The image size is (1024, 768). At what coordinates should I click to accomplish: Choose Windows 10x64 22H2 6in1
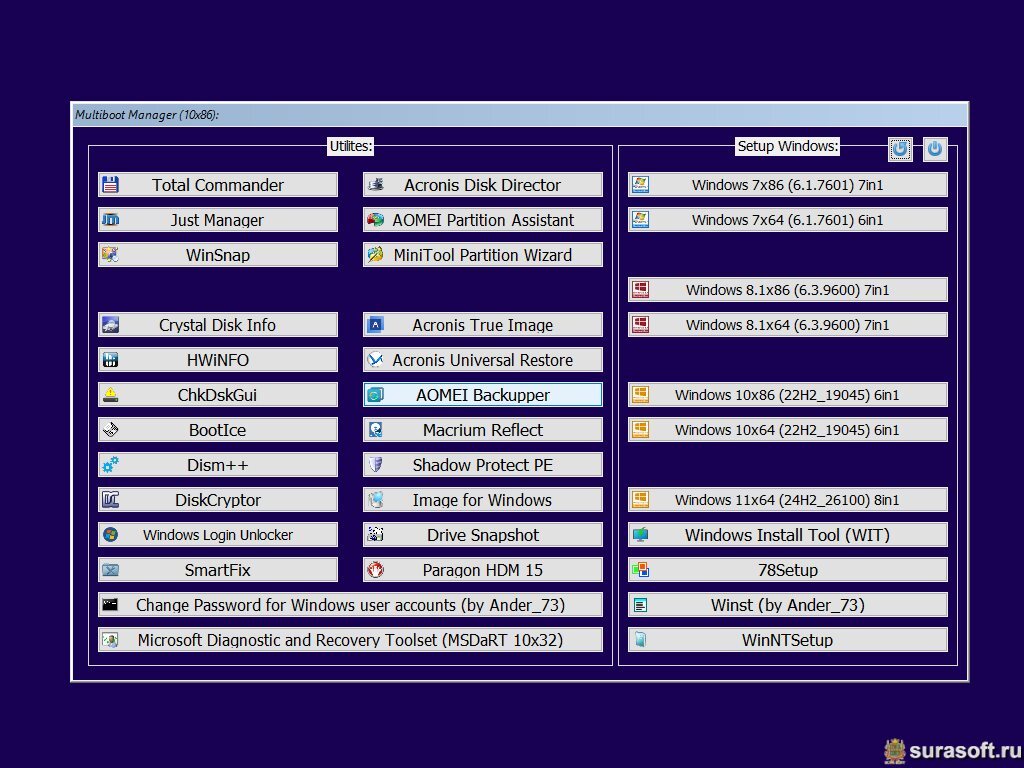click(x=788, y=430)
